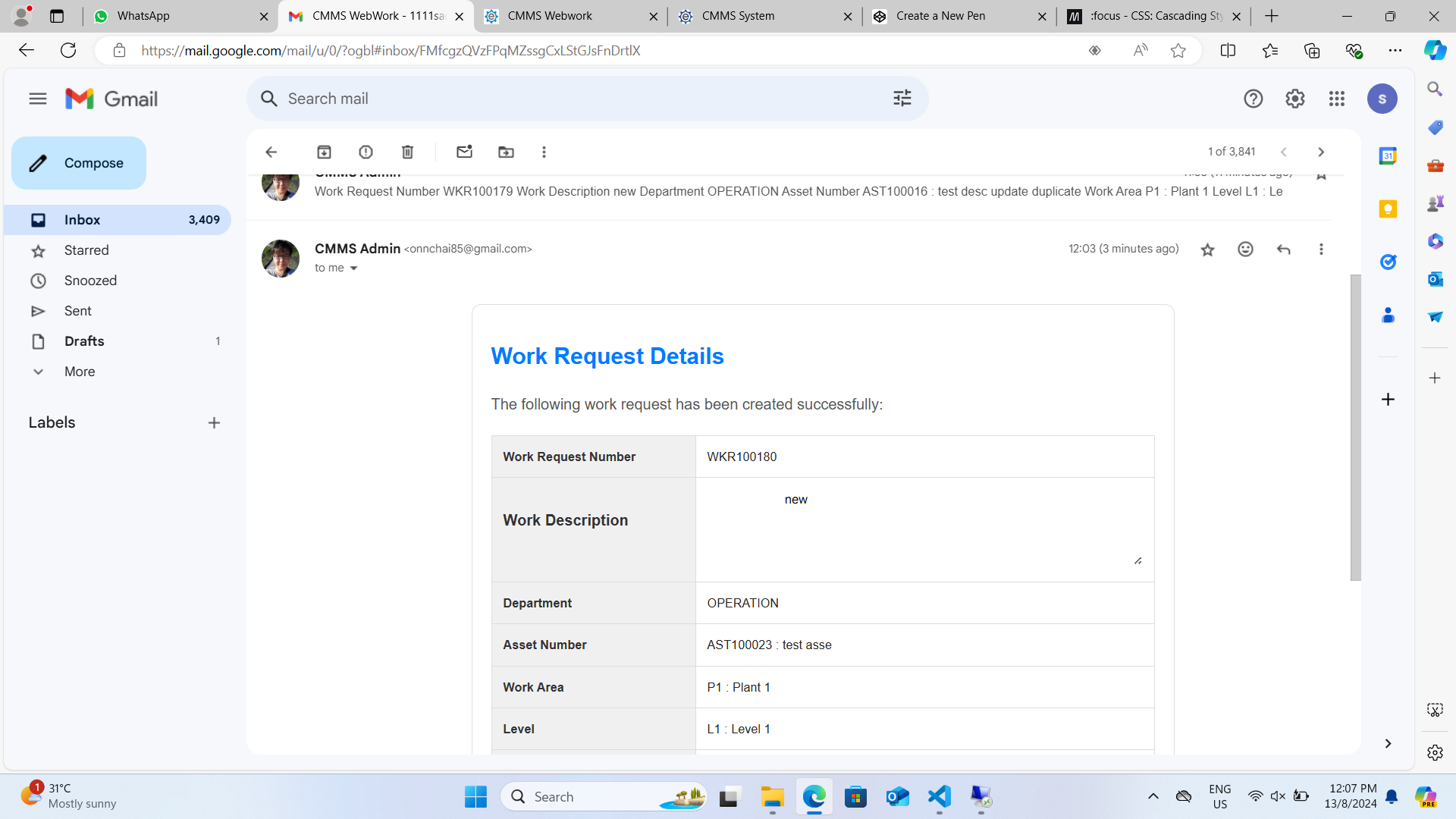The height and width of the screenshot is (819, 1456).
Task: Hide the Gmail side panel
Action: 1388,743
